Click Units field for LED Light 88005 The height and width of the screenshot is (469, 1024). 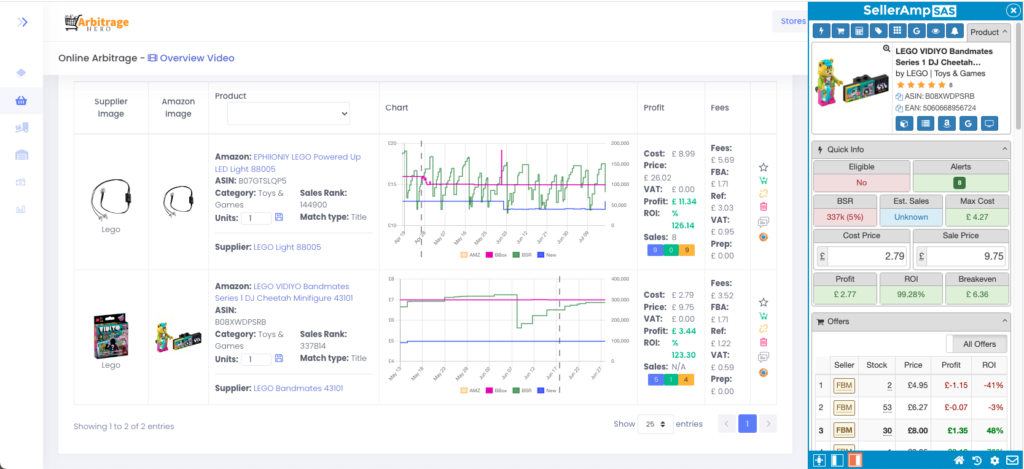point(256,218)
